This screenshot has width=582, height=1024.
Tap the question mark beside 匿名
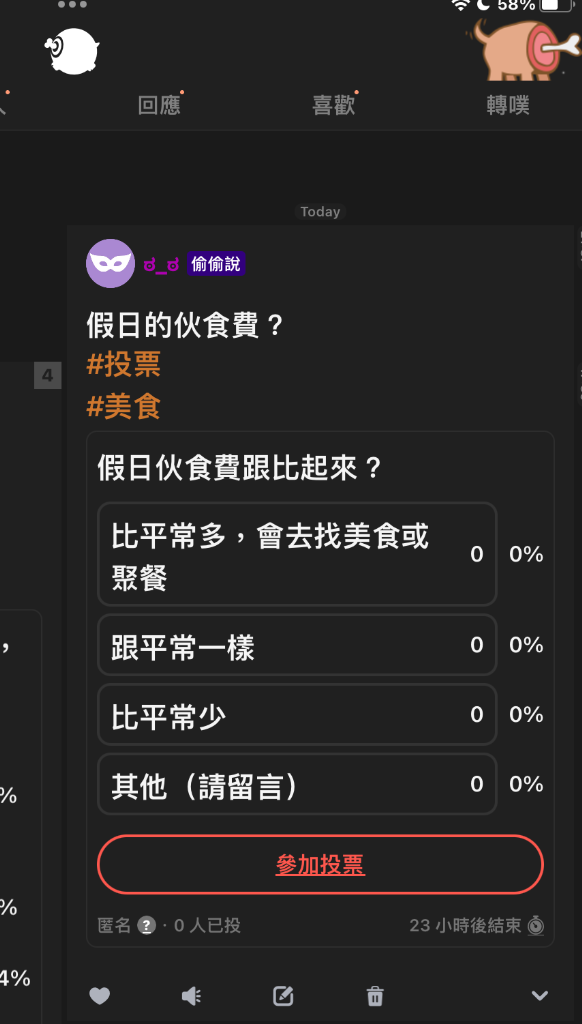(146, 925)
